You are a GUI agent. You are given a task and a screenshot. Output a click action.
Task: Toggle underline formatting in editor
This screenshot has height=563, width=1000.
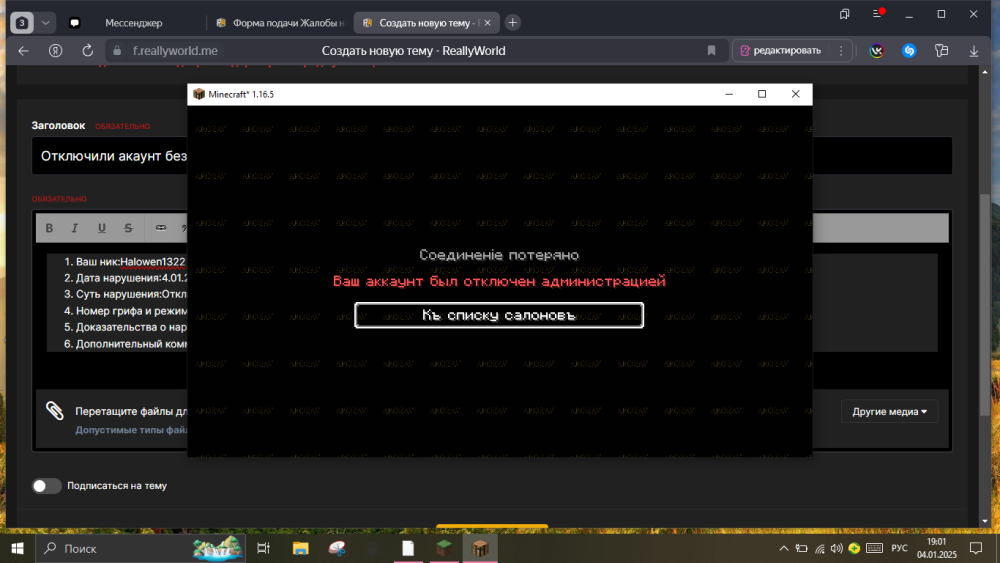[x=101, y=228]
